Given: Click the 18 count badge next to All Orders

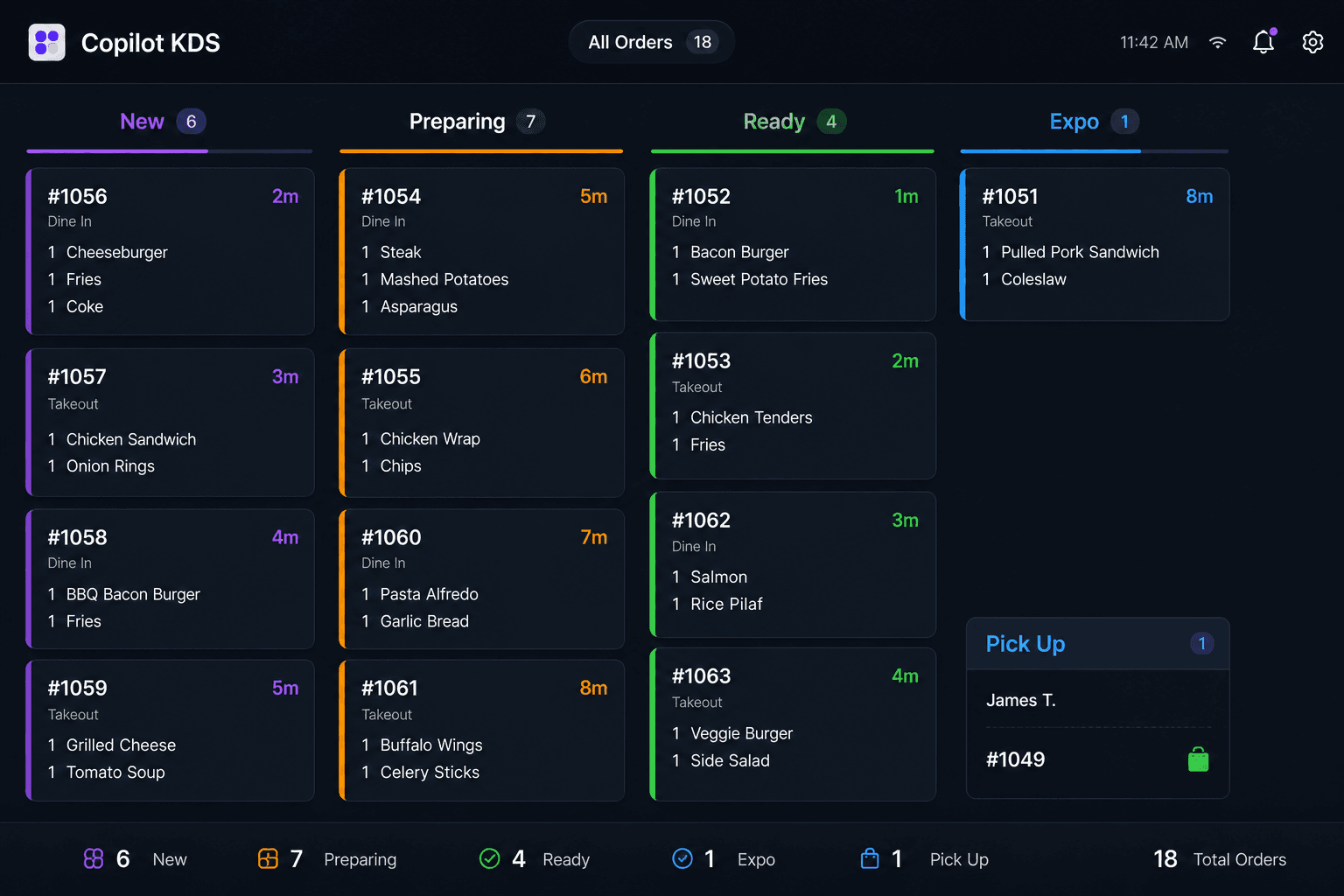Looking at the screenshot, I should (x=703, y=42).
